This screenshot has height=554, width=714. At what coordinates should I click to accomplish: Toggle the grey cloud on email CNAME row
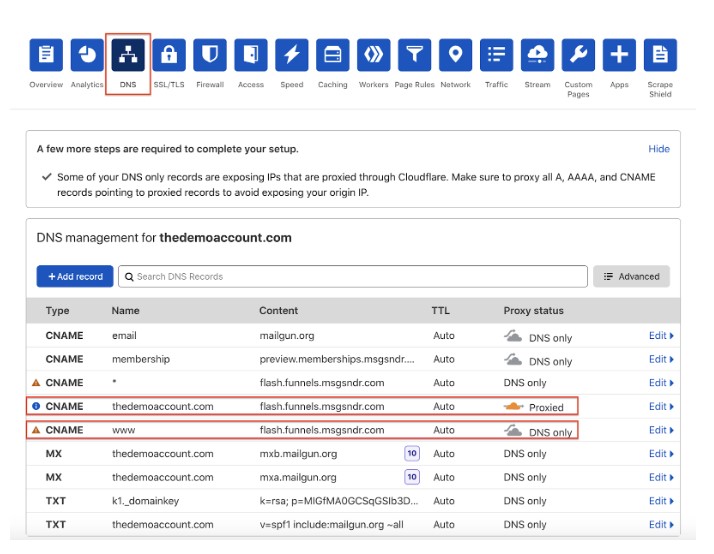pyautogui.click(x=513, y=336)
